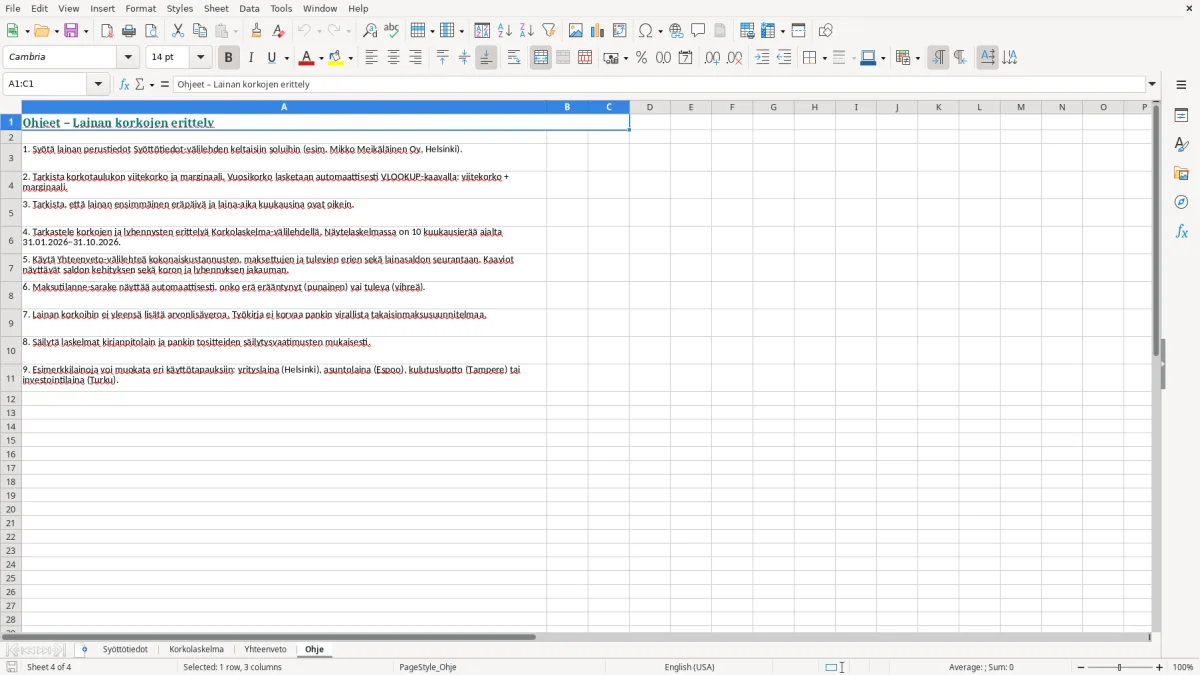Open the Tools menu
Screen dimensions: 1200x675
point(281,8)
